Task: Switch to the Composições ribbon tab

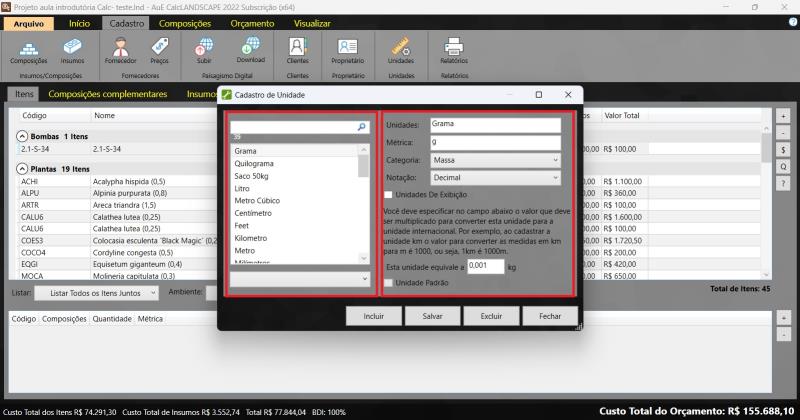Action: tap(185, 23)
